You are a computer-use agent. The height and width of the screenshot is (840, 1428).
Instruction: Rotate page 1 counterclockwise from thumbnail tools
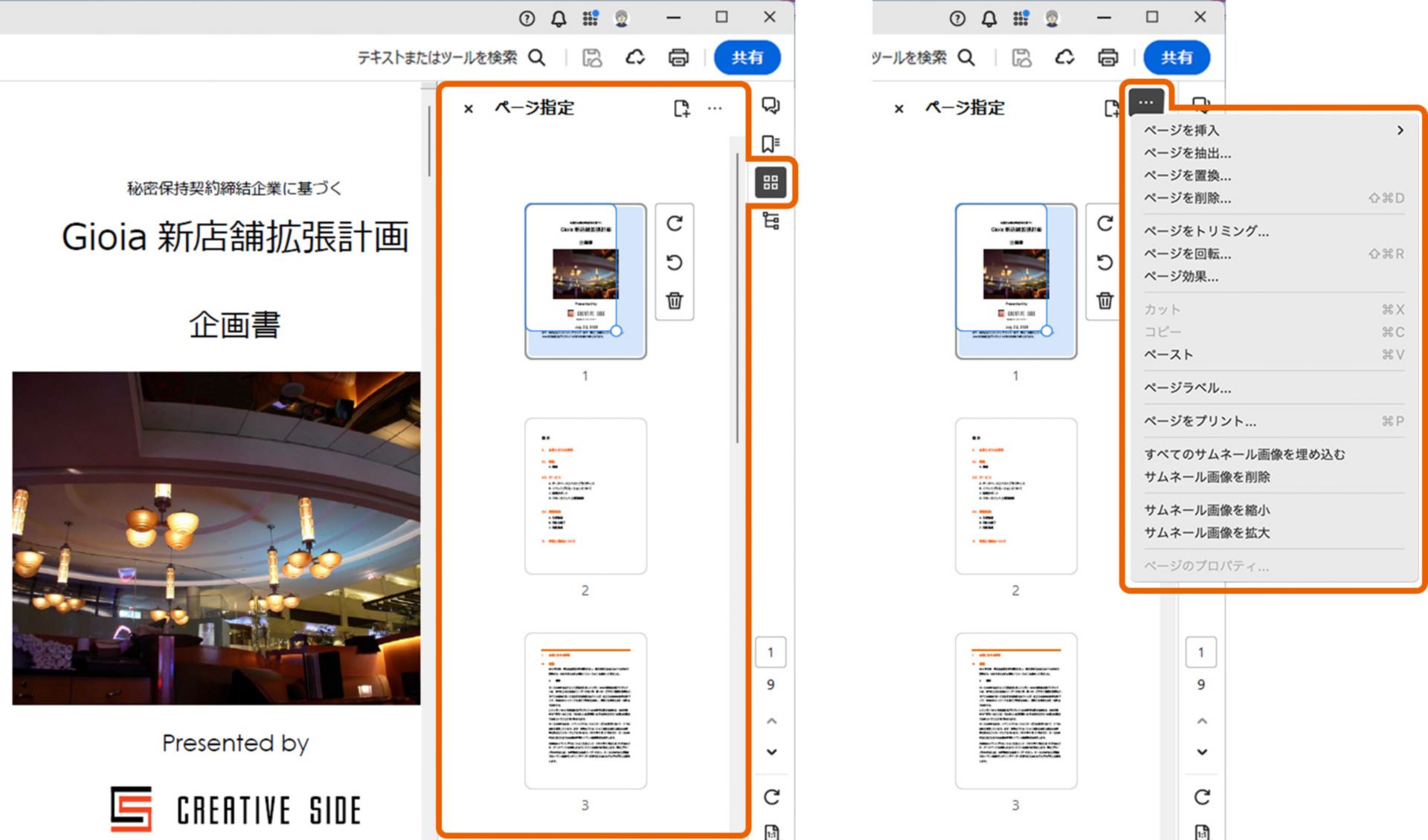click(675, 262)
